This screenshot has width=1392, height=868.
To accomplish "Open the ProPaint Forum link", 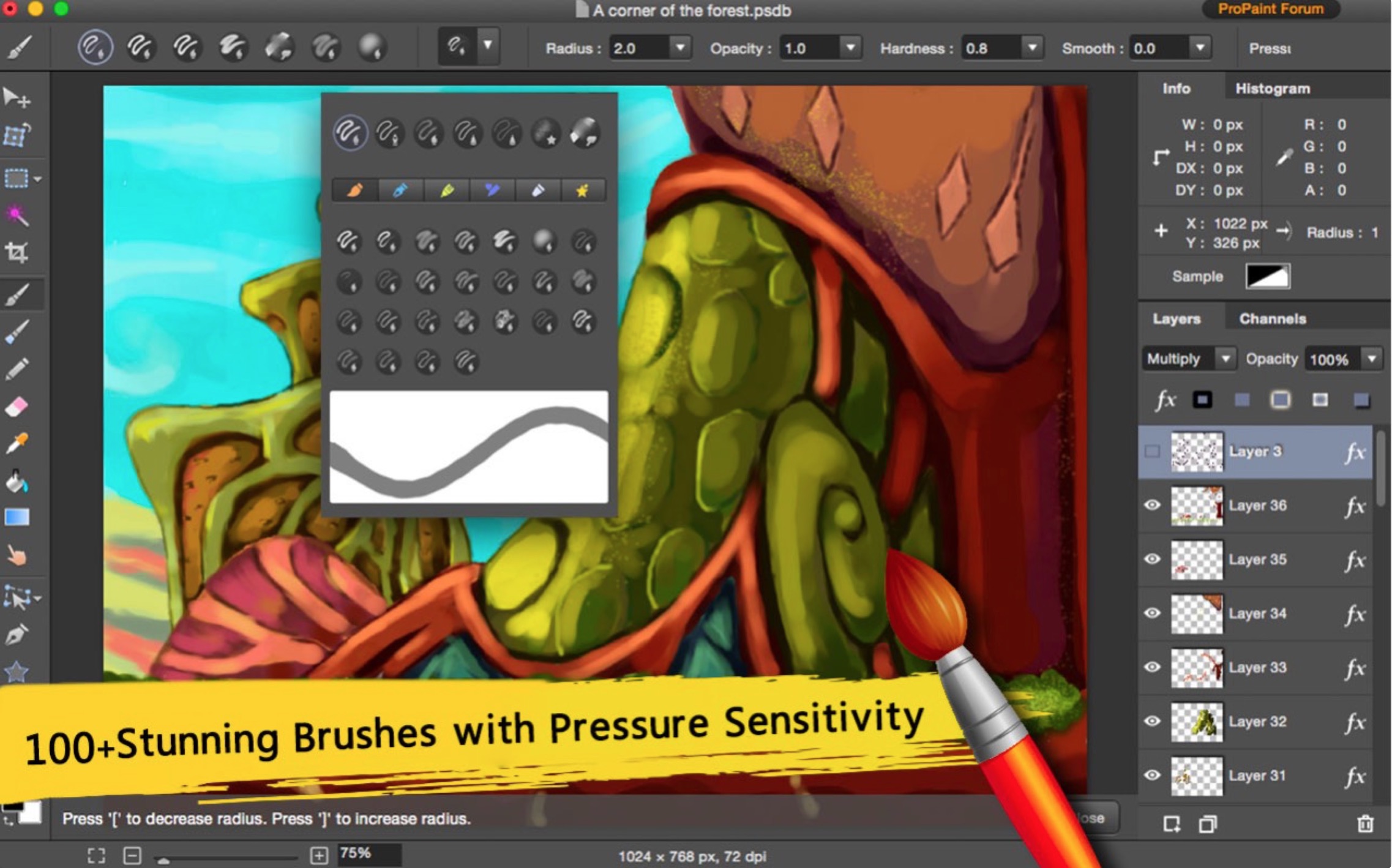I will pos(1270,9).
